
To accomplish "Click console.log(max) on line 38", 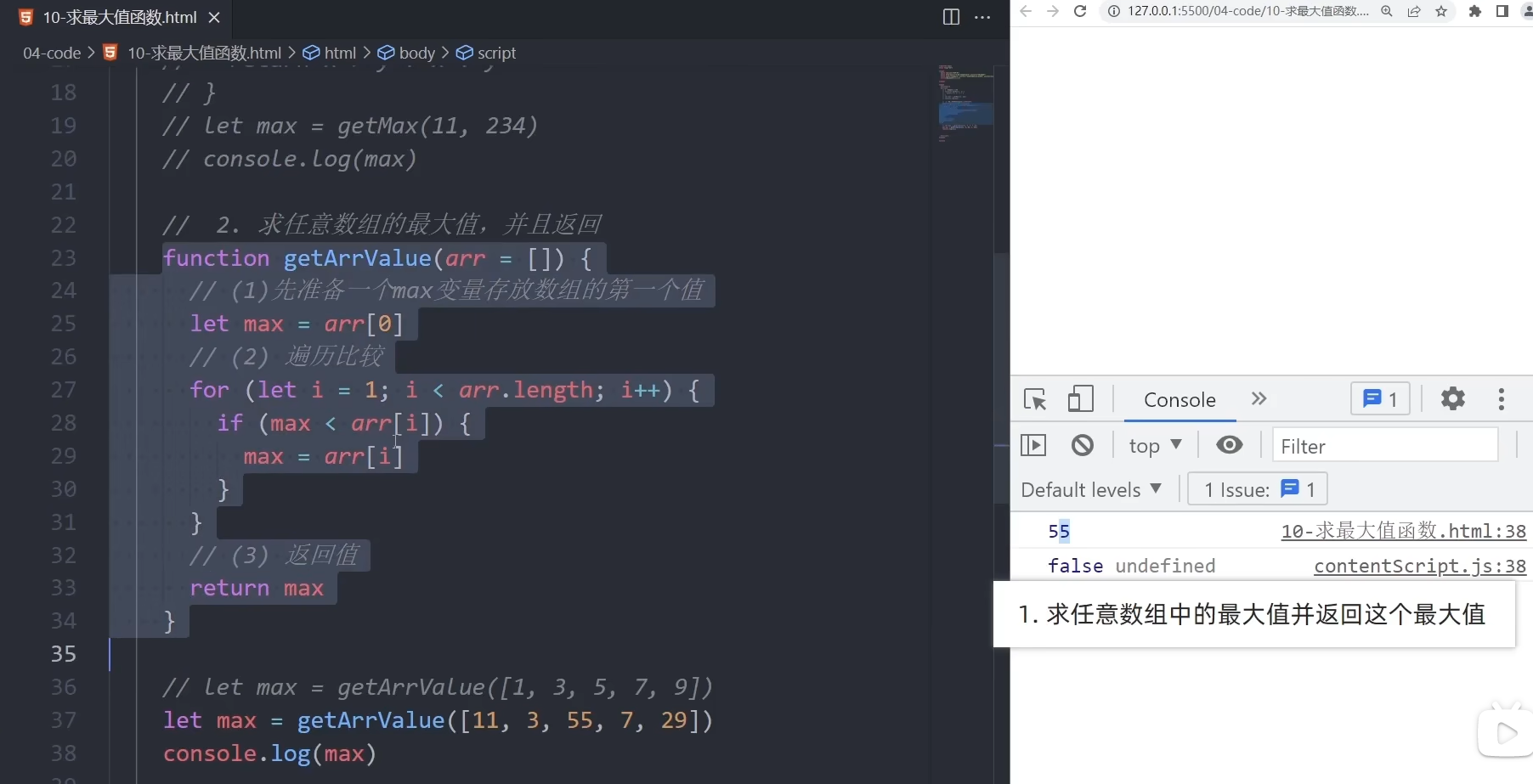I will (x=269, y=753).
